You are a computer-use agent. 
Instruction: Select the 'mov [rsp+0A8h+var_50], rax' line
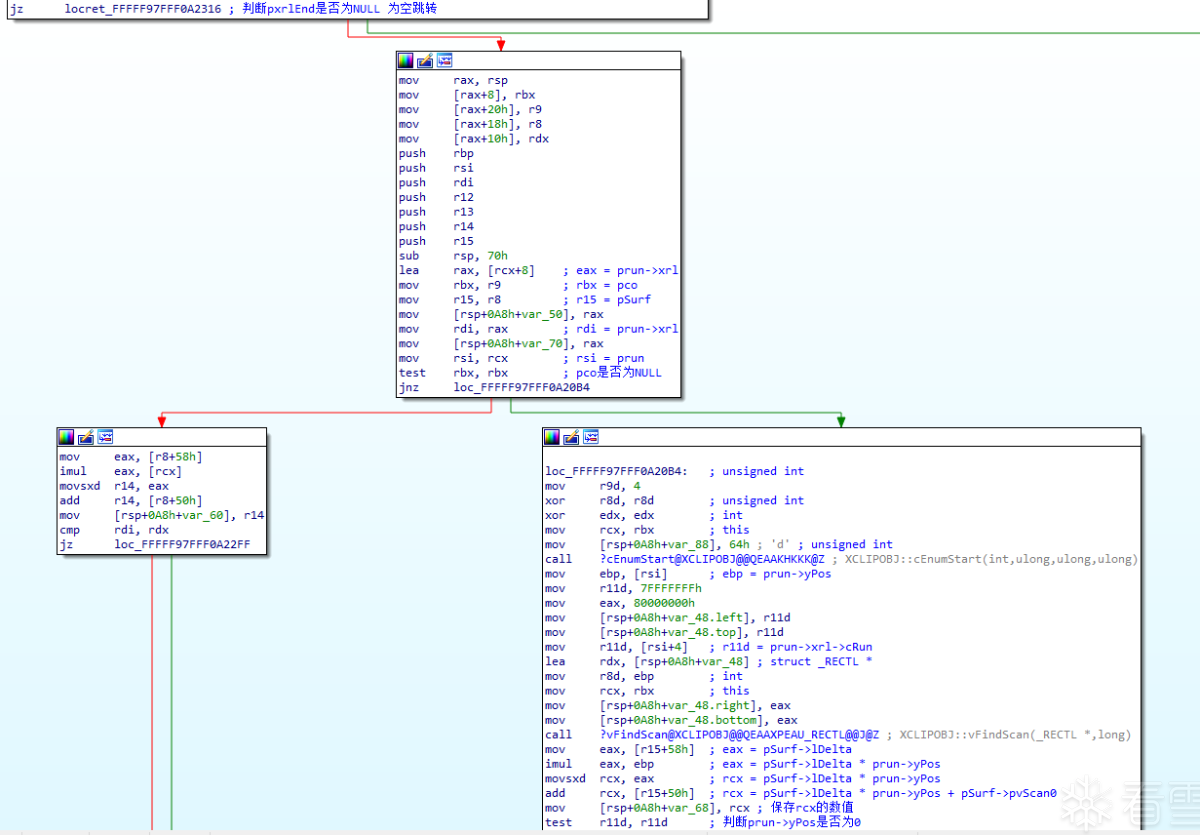tap(501, 314)
